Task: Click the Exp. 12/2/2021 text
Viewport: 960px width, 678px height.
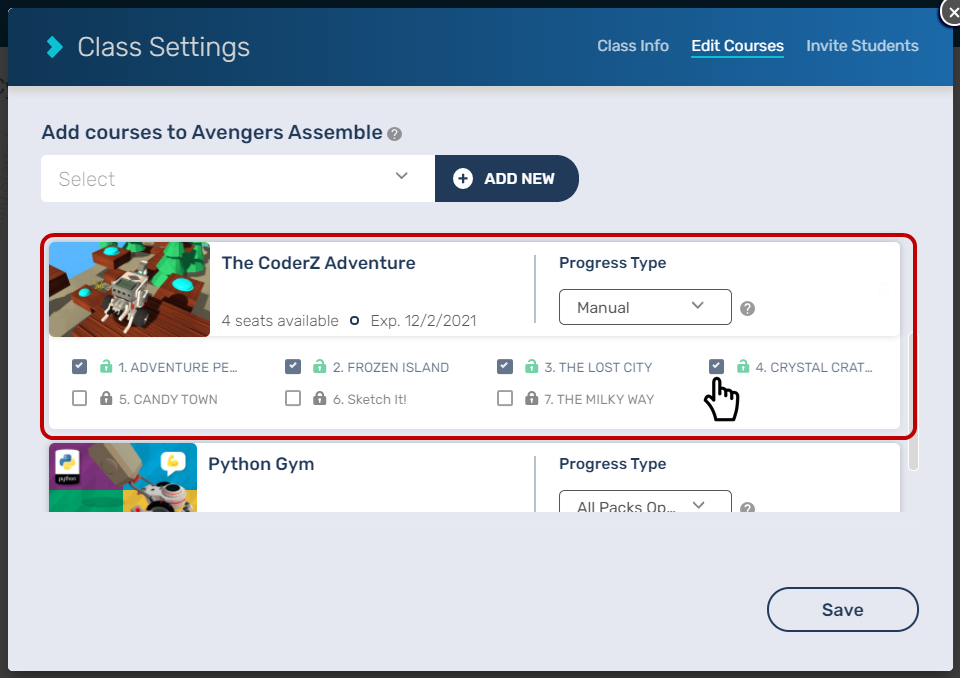Action: point(423,321)
